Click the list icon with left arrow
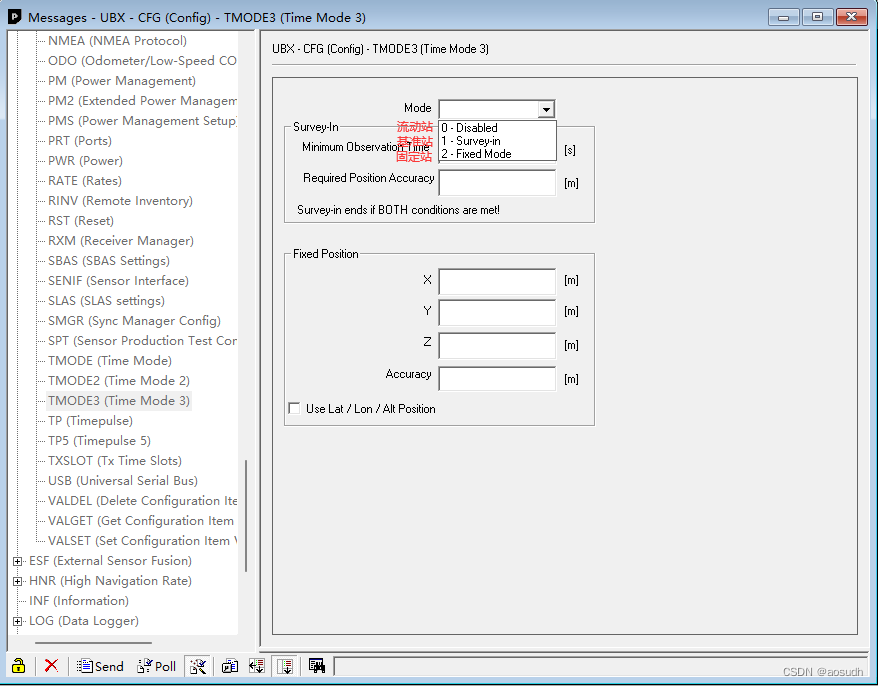This screenshot has width=878, height=686. click(257, 666)
